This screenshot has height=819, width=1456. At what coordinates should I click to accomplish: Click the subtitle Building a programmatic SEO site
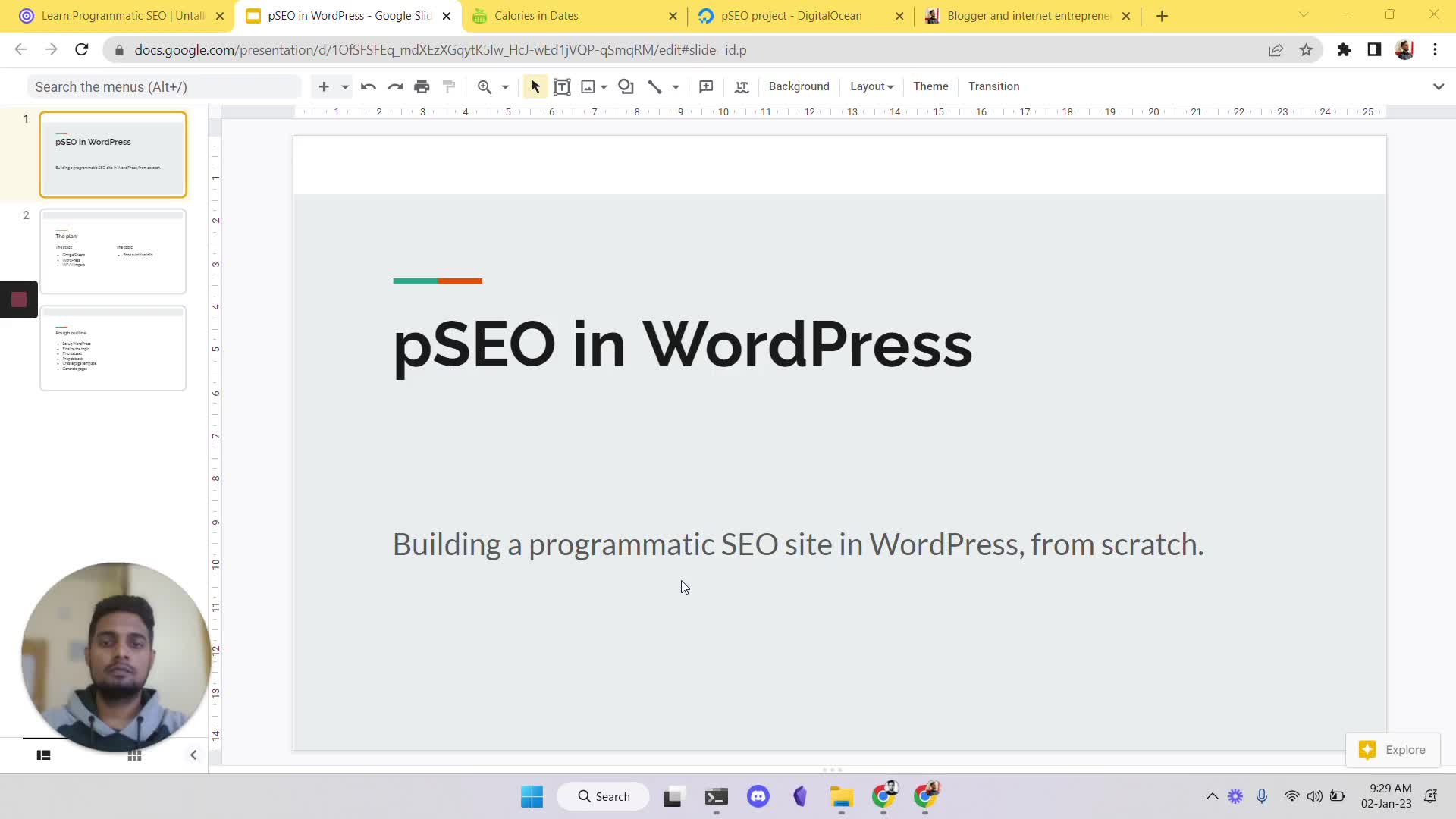798,544
